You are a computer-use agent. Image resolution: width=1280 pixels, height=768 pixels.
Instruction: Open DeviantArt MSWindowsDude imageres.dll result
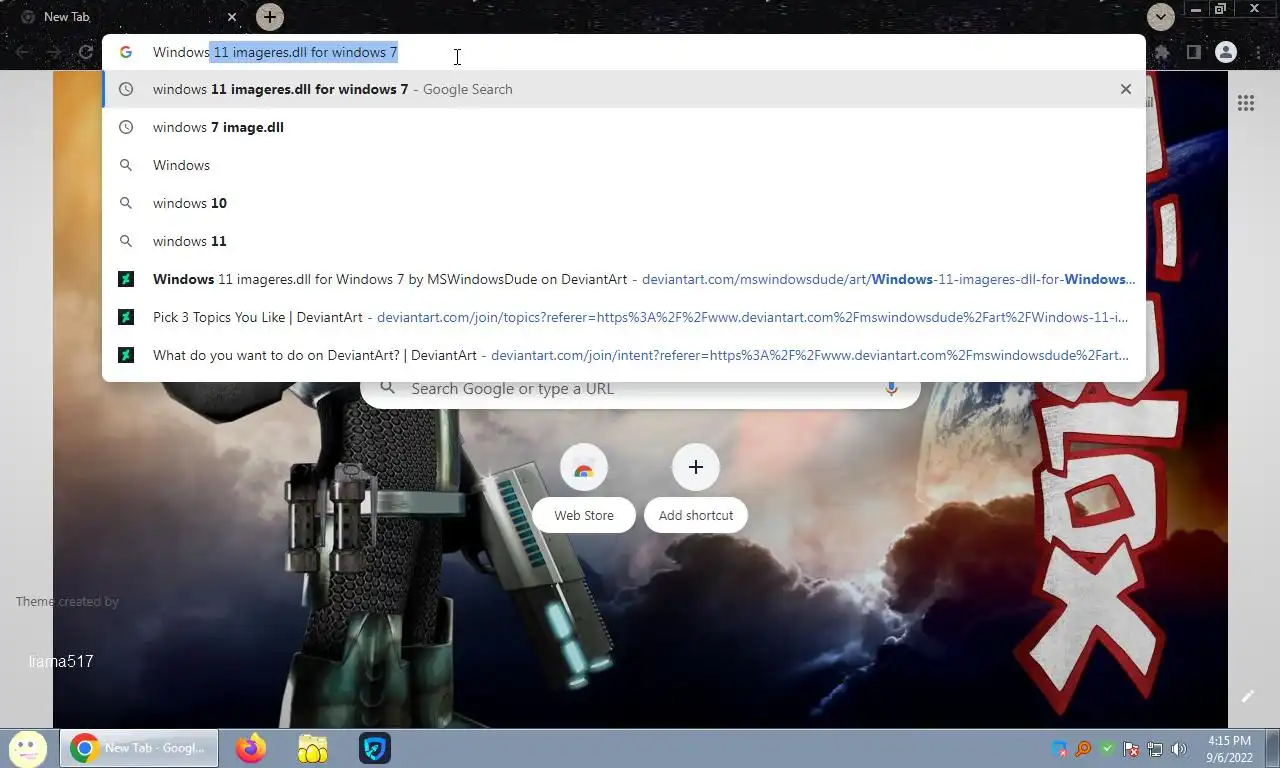tap(624, 279)
